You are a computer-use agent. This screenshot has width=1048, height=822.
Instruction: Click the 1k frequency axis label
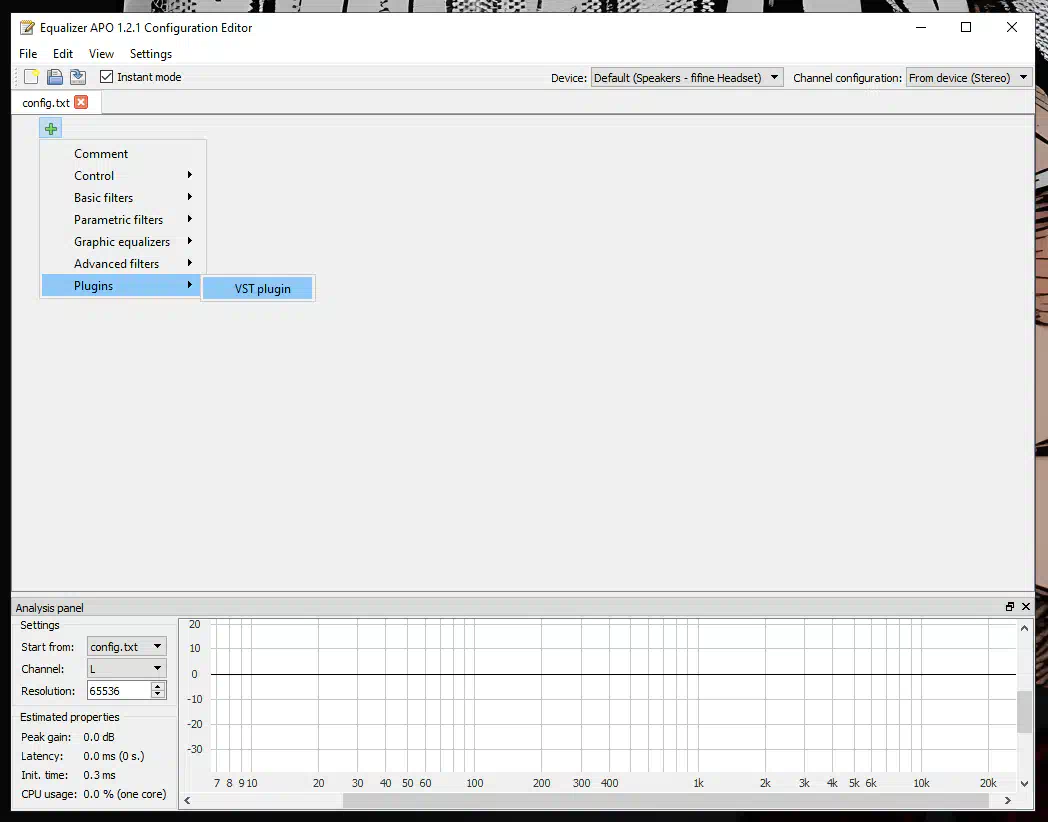coord(698,783)
